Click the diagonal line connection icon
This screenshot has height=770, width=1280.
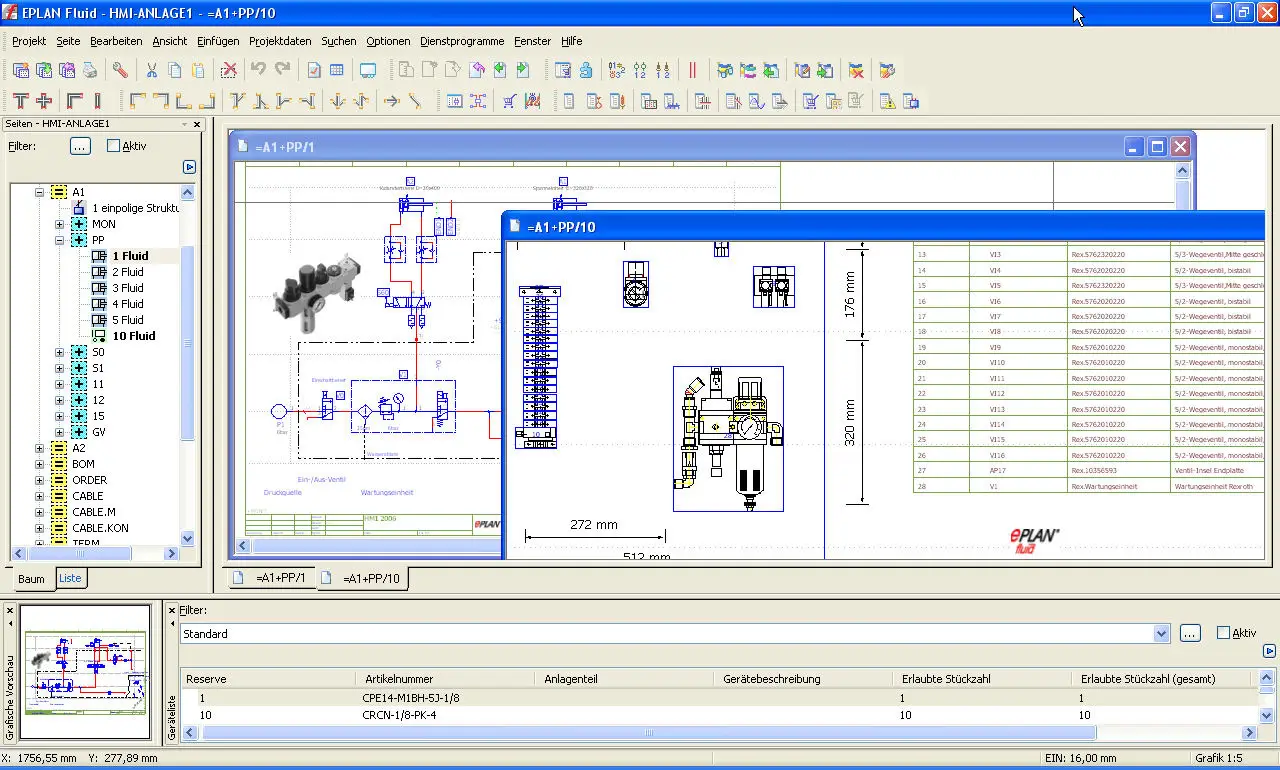point(415,101)
